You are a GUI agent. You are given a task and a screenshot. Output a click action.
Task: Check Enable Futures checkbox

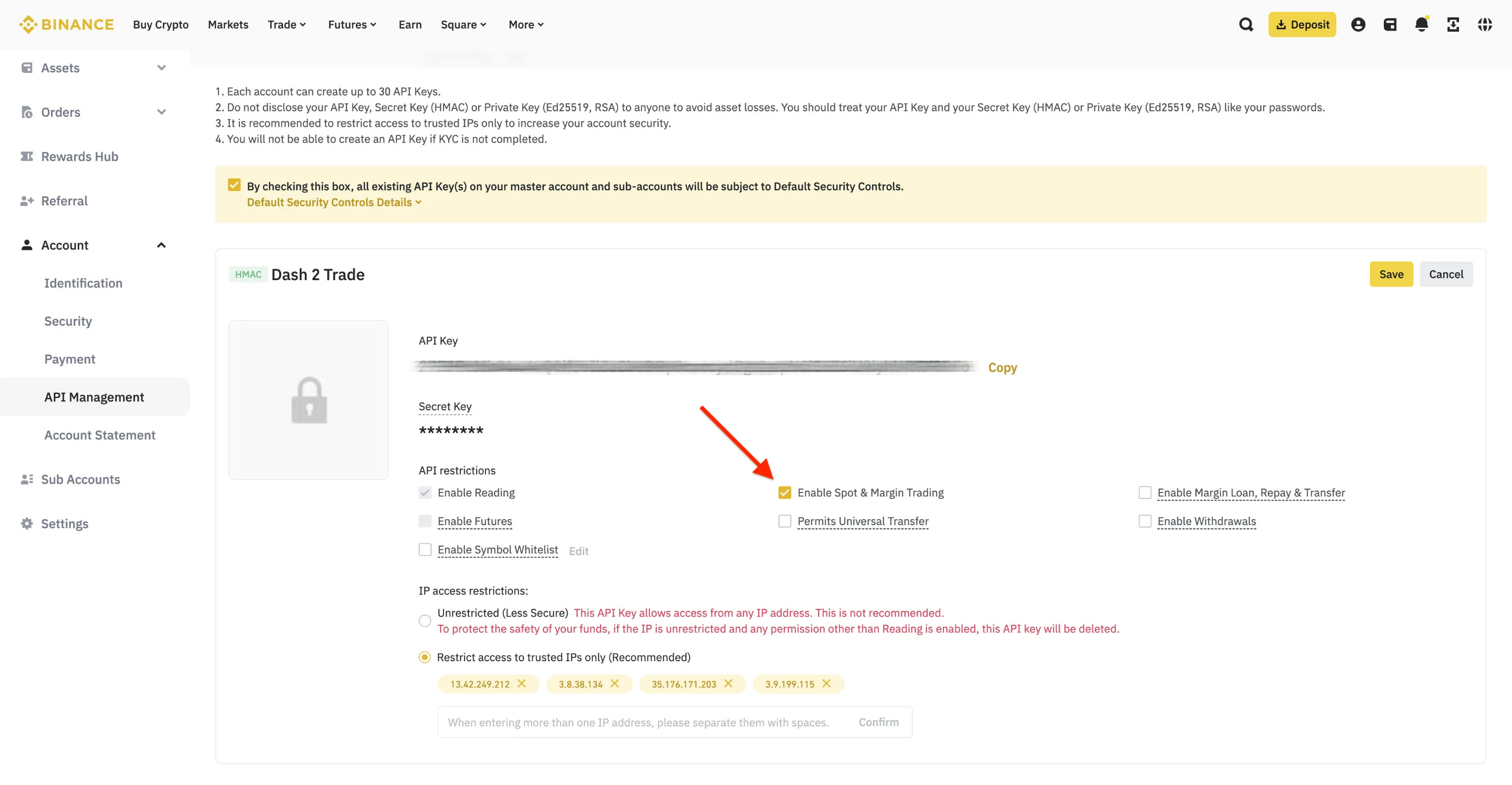(x=425, y=521)
